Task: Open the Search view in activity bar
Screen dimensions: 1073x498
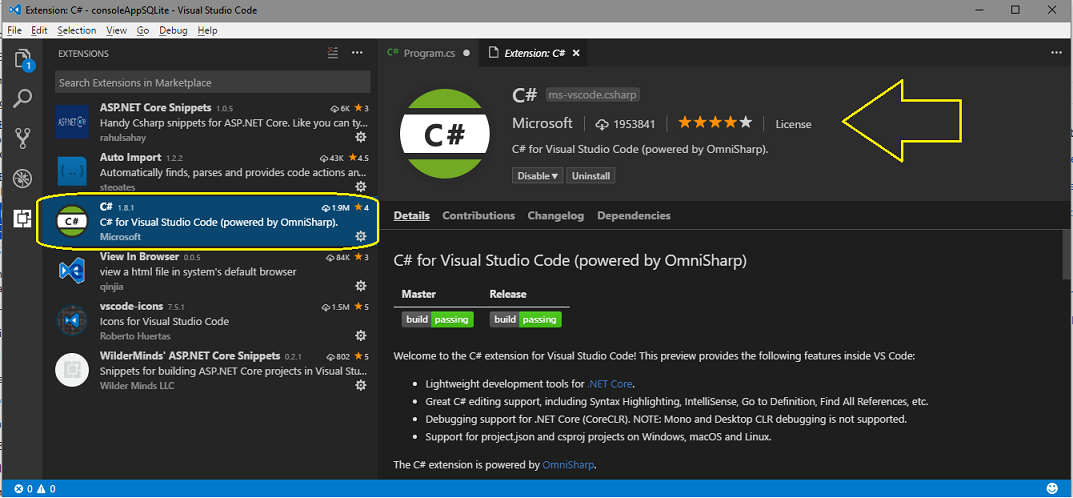Action: click(x=23, y=99)
